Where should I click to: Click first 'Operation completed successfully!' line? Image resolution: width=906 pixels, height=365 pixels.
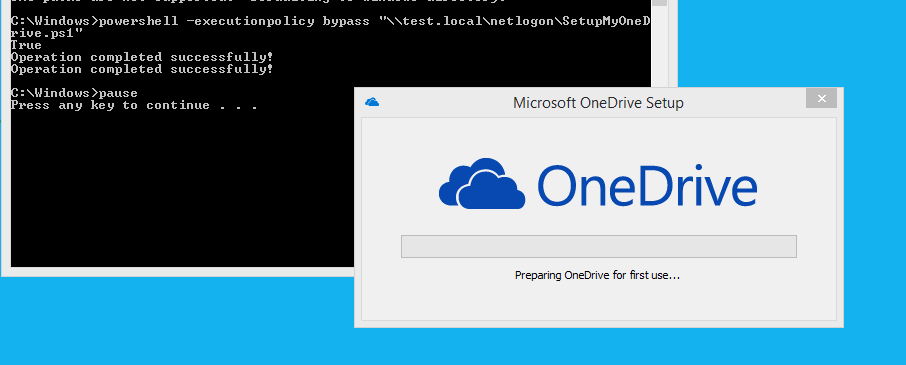coord(142,57)
